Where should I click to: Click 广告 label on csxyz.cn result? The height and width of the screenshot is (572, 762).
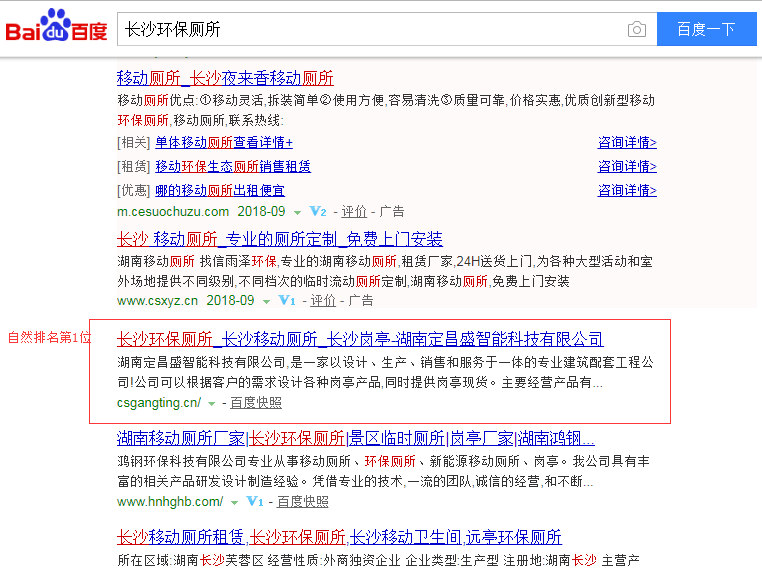pos(361,300)
